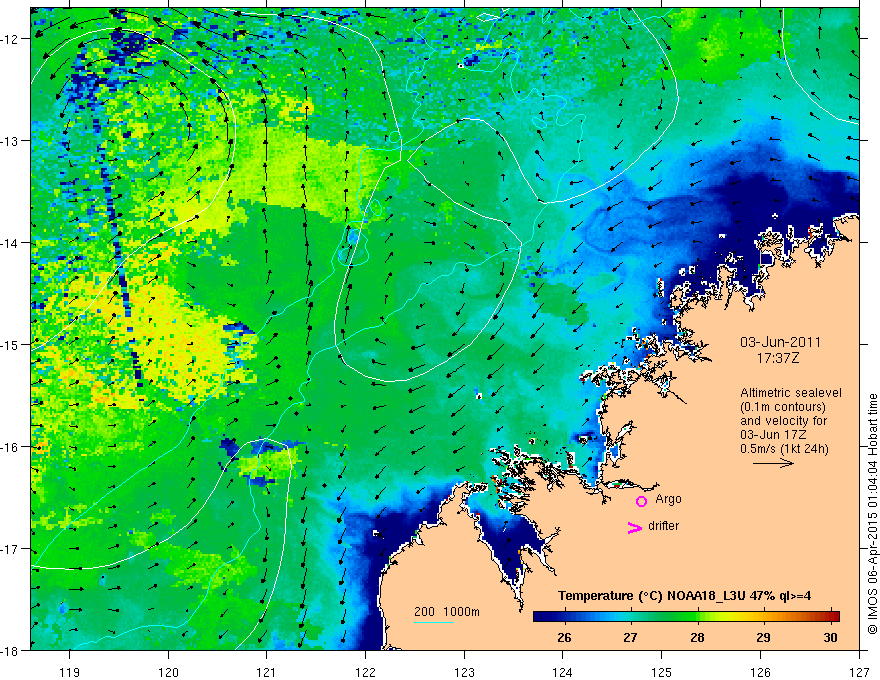This screenshot has width=880, height=680.
Task: Click the magenta Argo circle legend symbol
Action: (x=641, y=501)
